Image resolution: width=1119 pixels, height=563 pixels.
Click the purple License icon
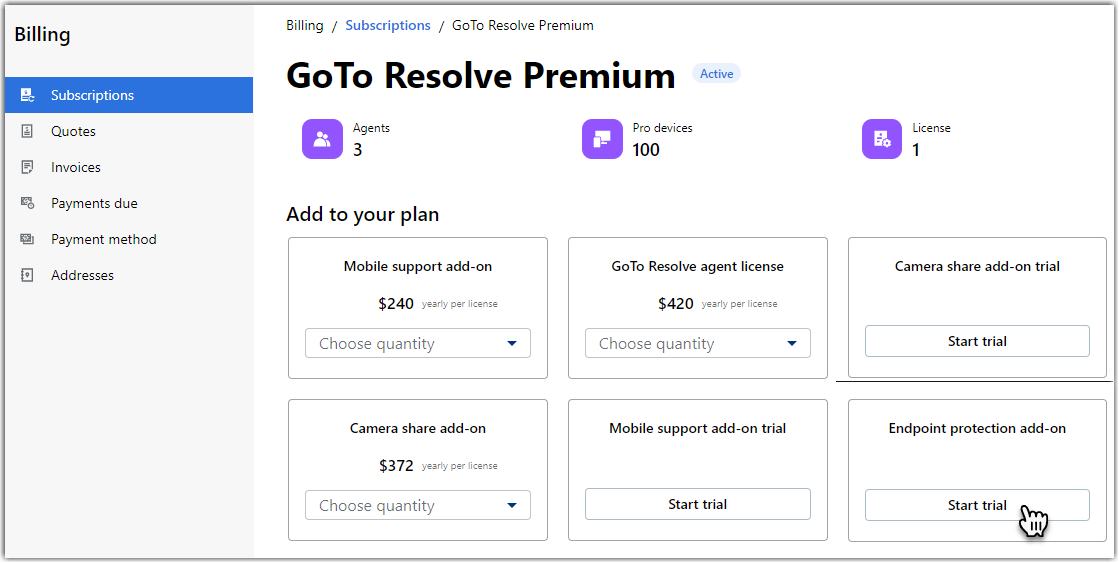tap(882, 138)
